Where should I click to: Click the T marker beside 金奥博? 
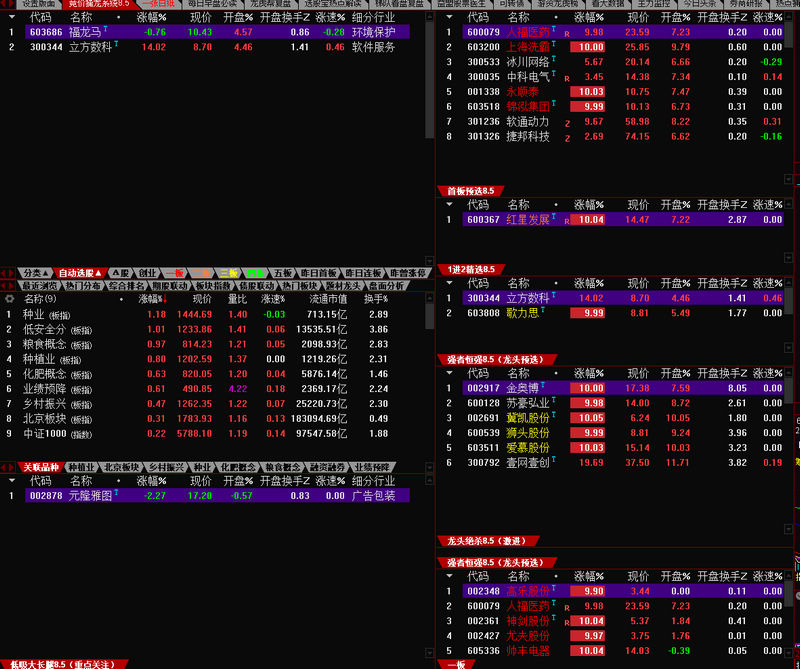[x=543, y=384]
